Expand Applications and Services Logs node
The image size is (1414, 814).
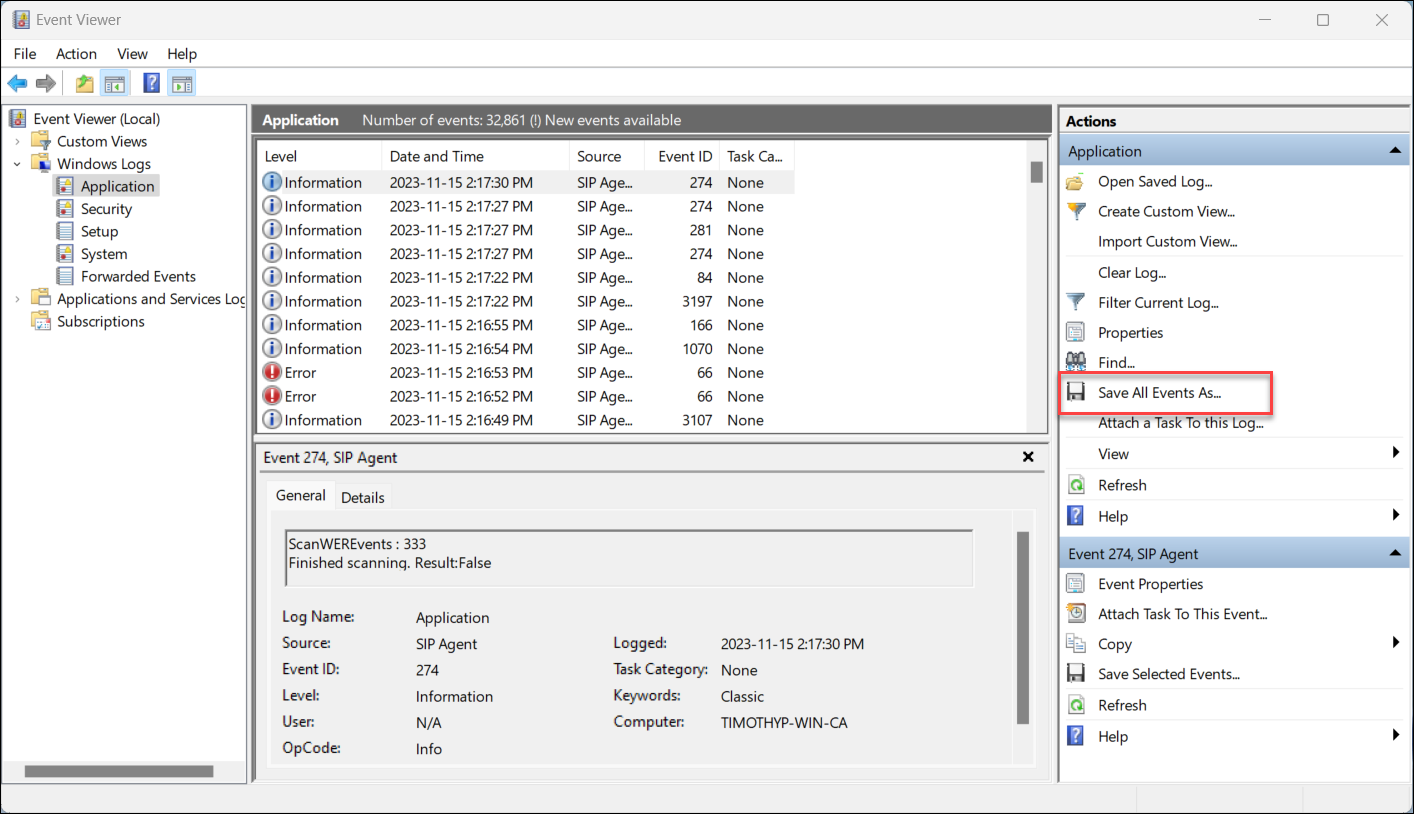coord(17,299)
